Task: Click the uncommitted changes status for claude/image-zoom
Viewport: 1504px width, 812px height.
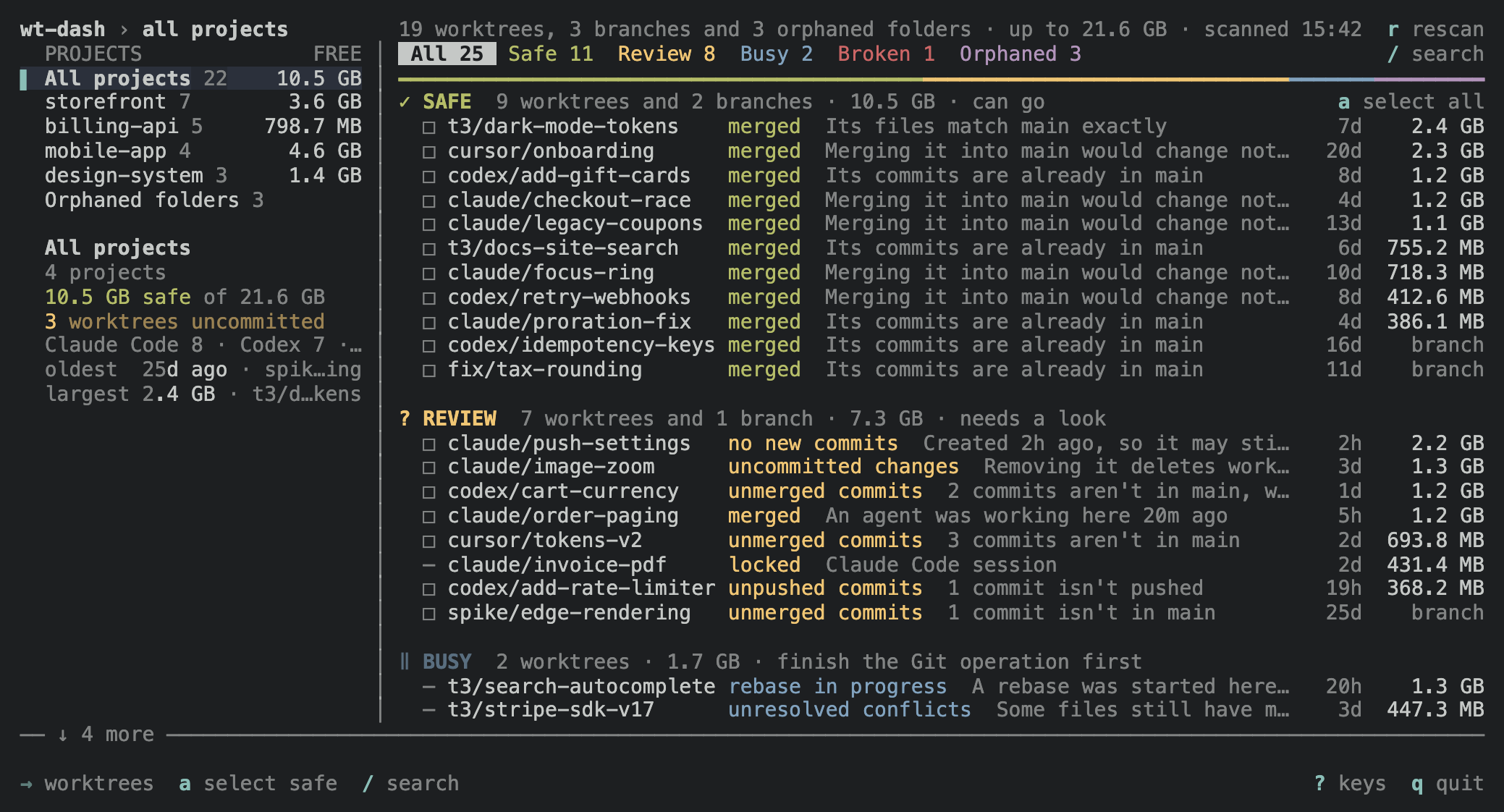Action: (843, 467)
